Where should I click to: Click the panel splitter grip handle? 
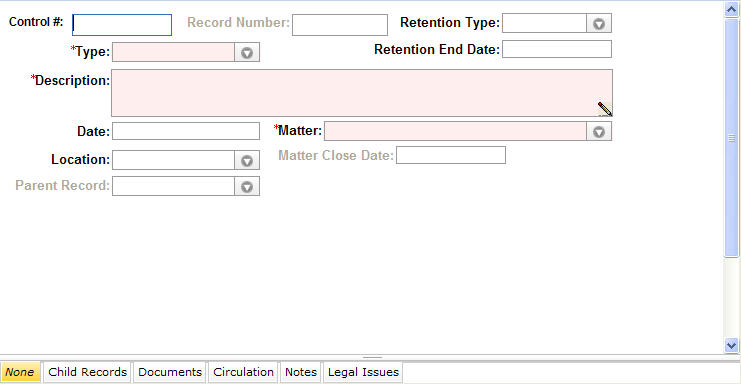[372, 358]
